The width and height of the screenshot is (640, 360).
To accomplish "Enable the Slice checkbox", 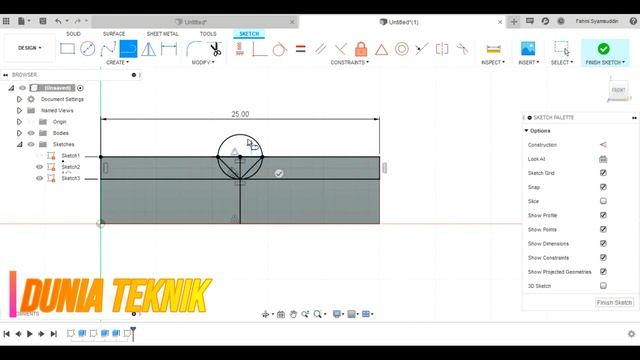I will pos(603,201).
